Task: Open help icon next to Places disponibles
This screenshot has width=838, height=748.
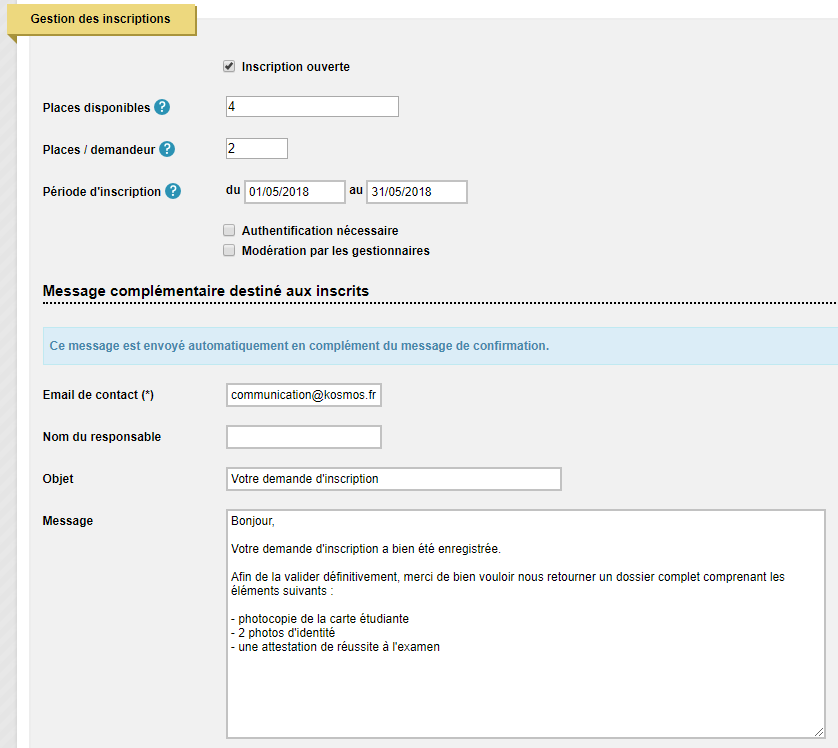Action: click(x=162, y=107)
